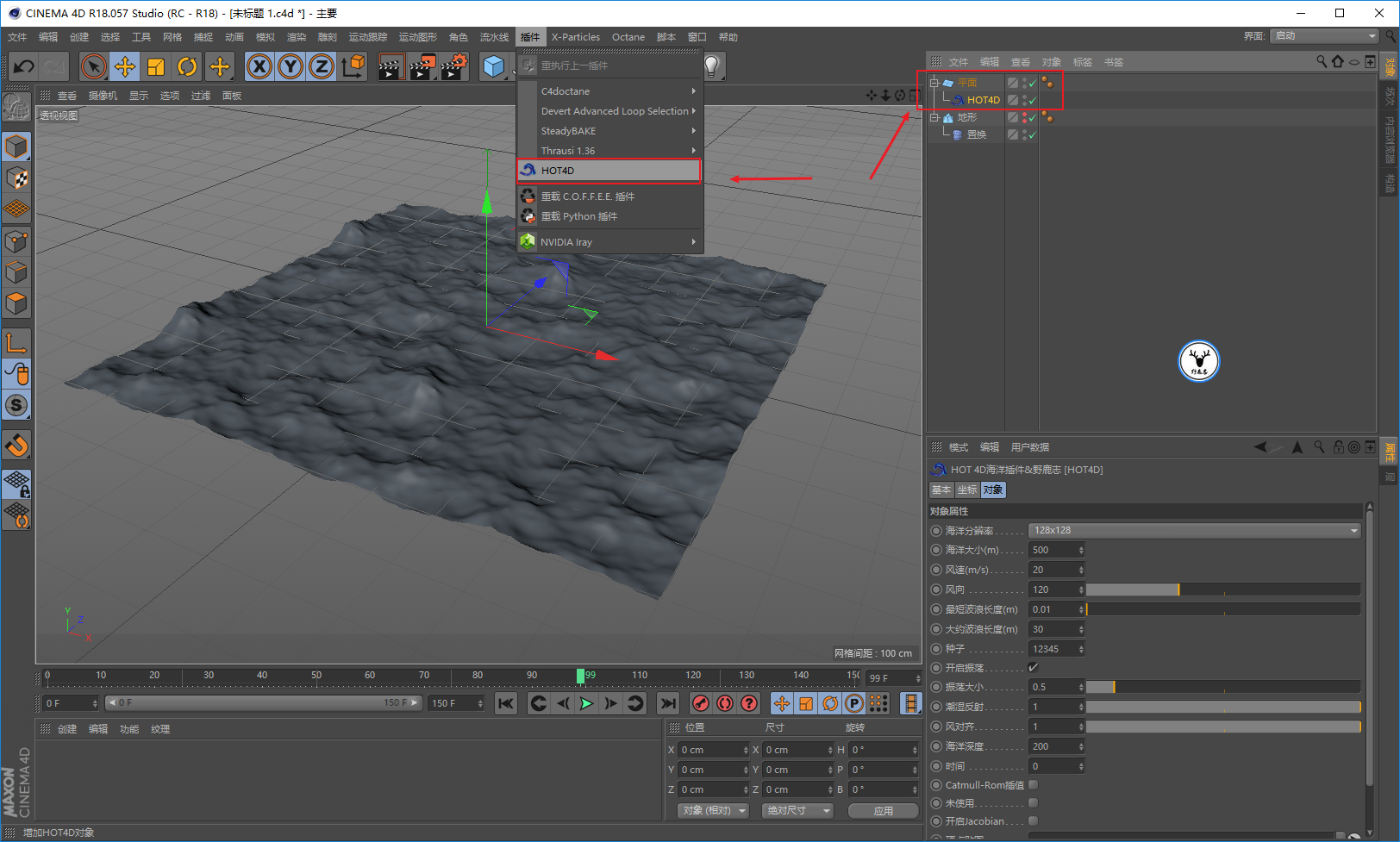Click the axis L-shaped icon in left sidebar
The image size is (1400, 842).
(x=16, y=342)
